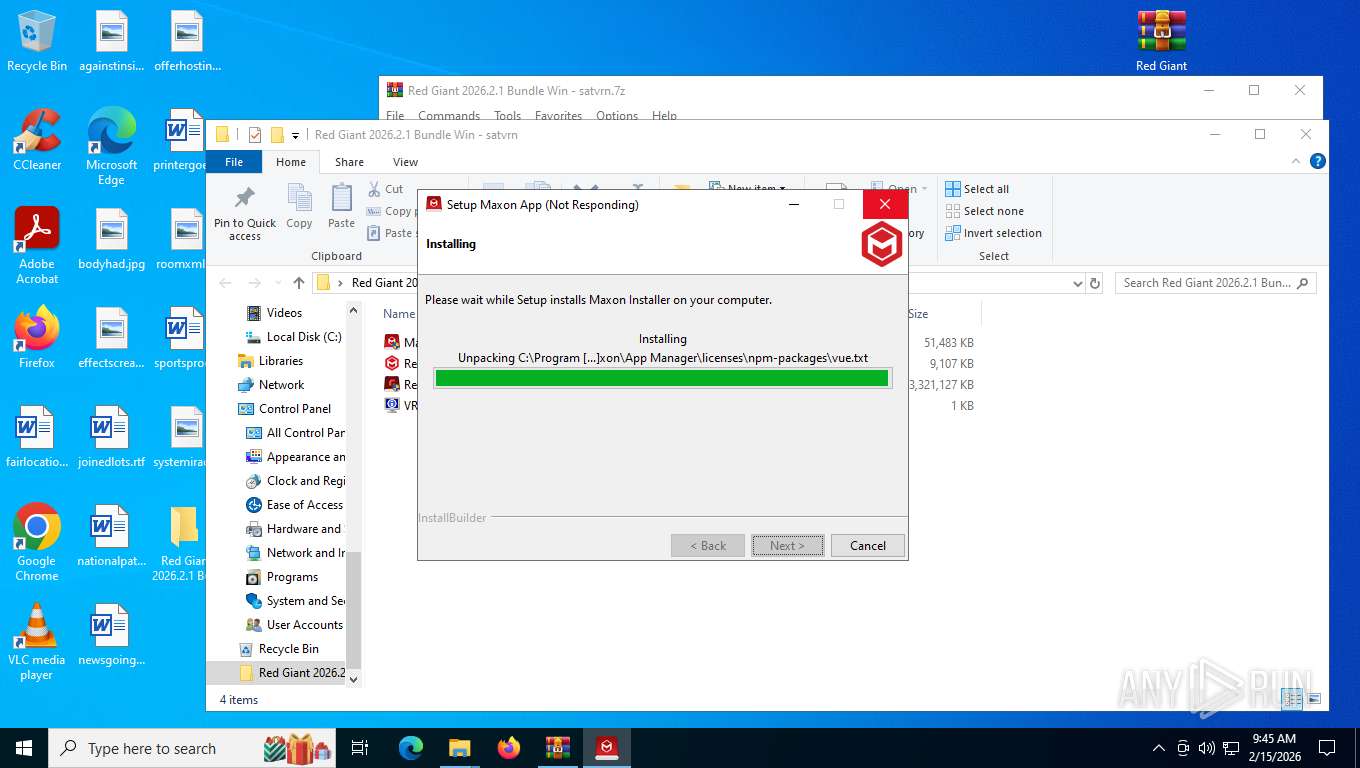Viewport: 1360px width, 768px height.
Task: Open the Explorer File tab
Action: (234, 162)
